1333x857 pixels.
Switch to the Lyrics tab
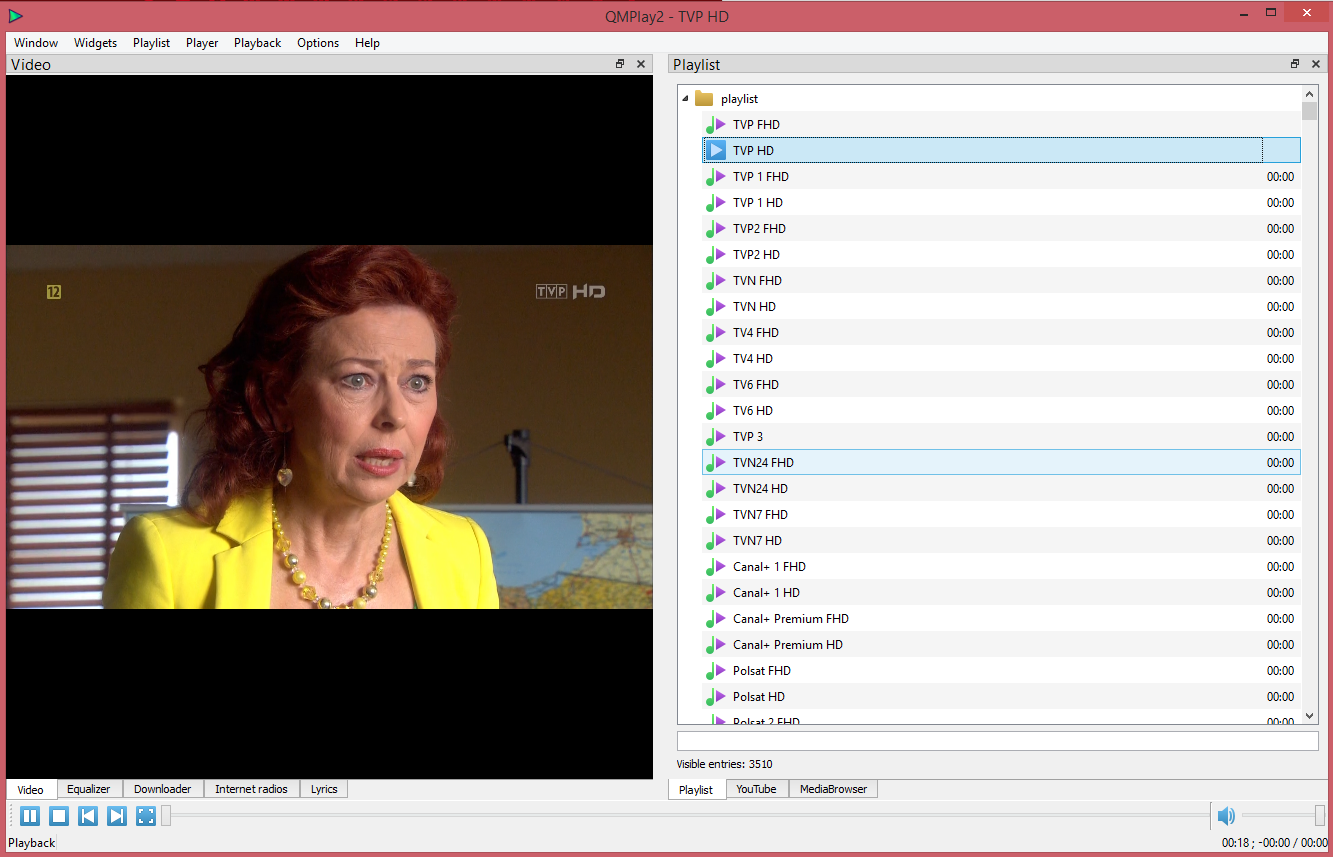tap(324, 789)
